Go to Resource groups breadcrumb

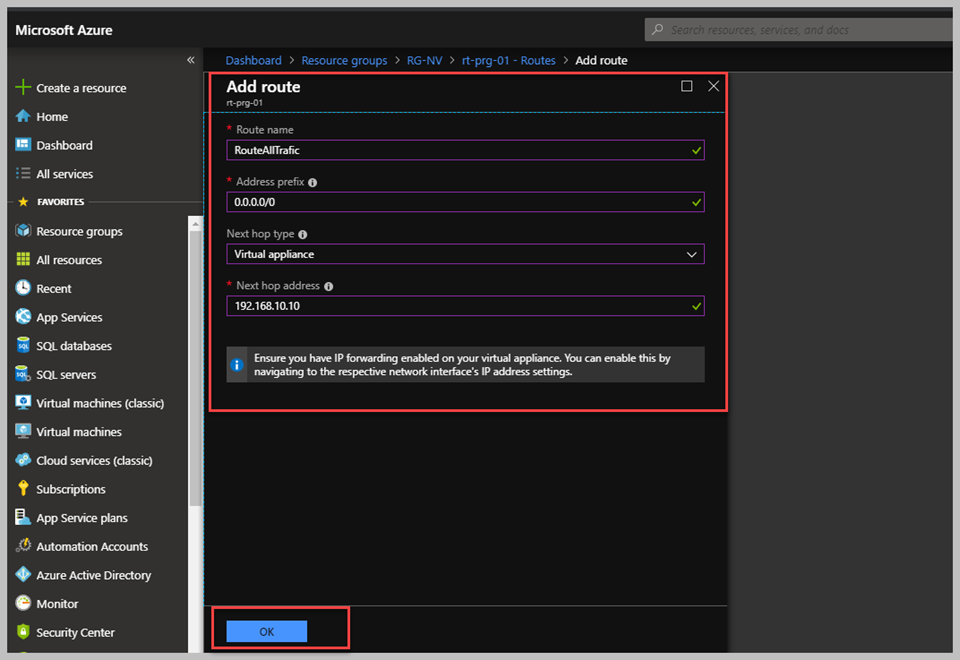[x=344, y=61]
